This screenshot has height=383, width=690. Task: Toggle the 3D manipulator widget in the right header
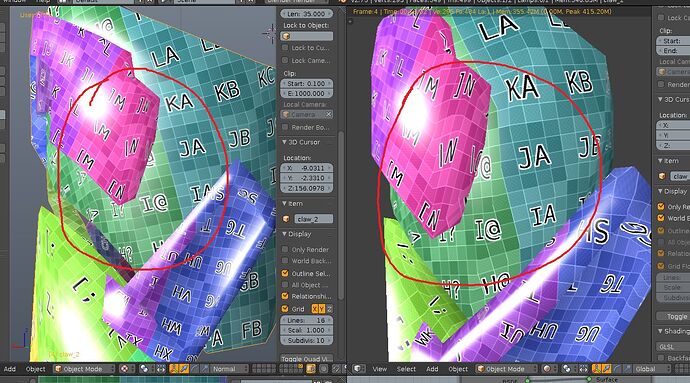coord(597,369)
